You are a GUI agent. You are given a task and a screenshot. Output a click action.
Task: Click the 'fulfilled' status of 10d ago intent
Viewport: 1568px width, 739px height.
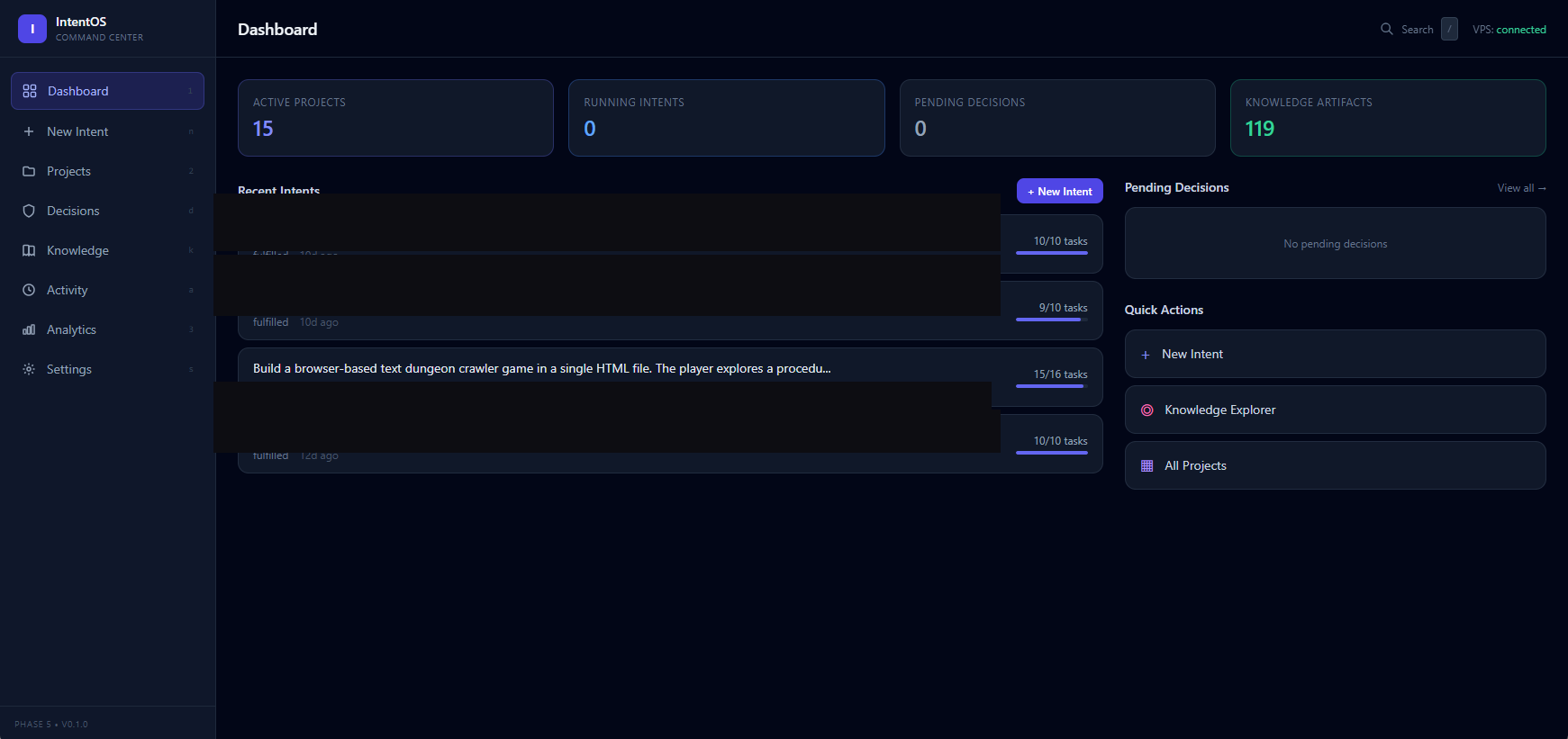point(270,322)
